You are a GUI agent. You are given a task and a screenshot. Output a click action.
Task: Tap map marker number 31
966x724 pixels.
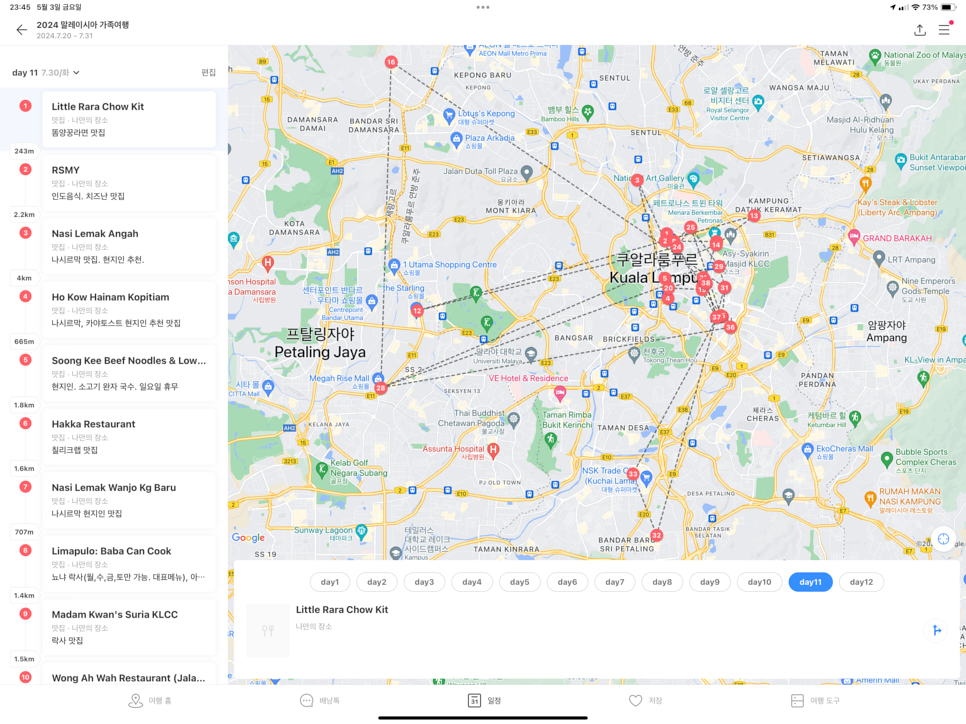pos(724,287)
